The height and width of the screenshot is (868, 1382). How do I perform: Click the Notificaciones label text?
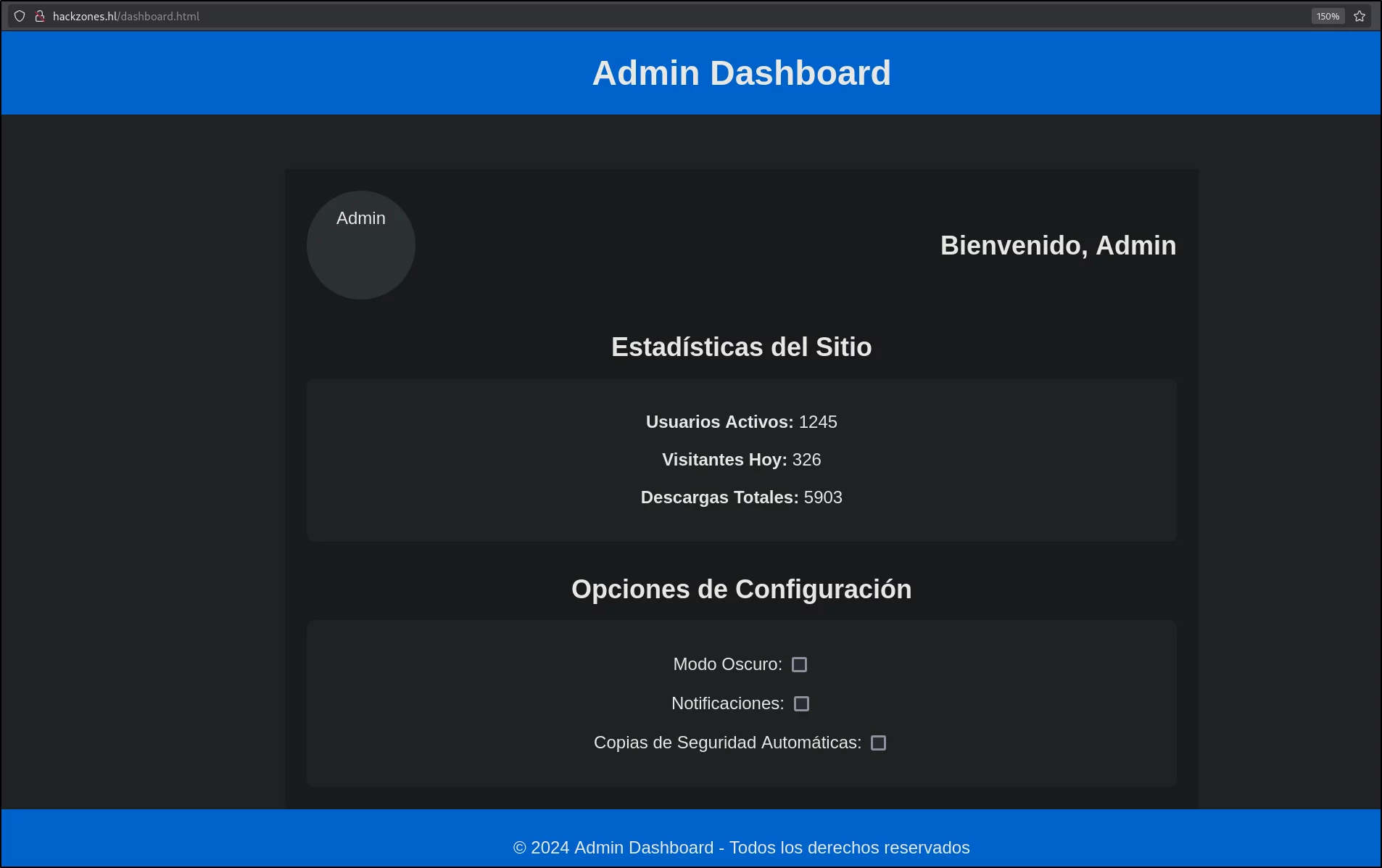tap(727, 703)
